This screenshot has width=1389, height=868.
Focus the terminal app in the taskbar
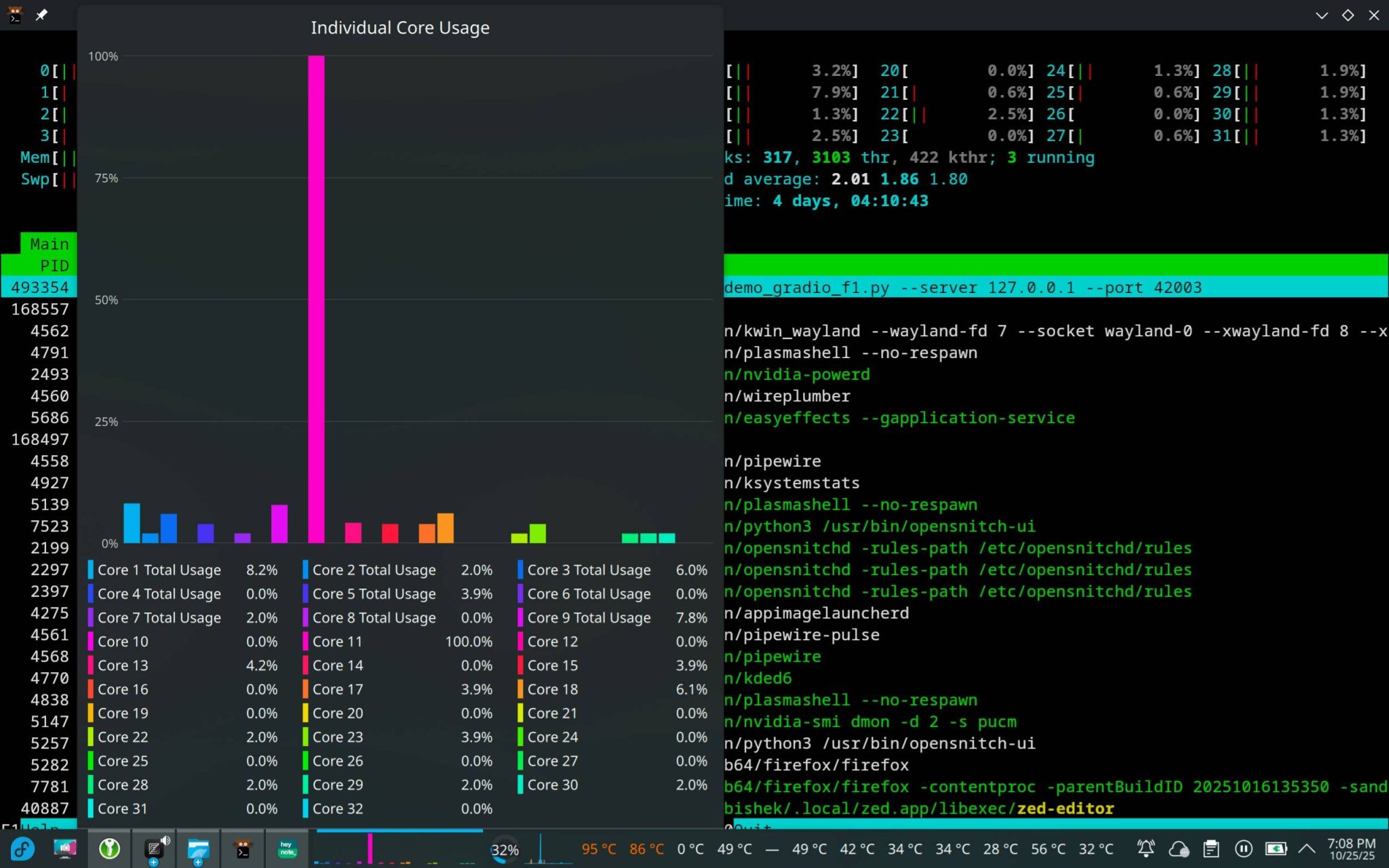tap(243, 848)
